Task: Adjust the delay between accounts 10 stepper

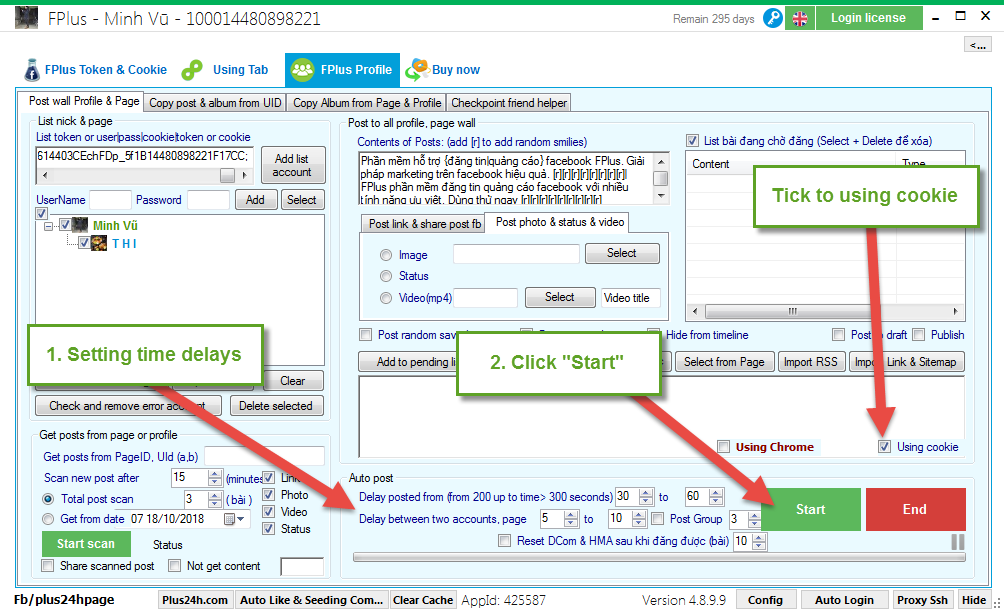Action: (x=639, y=519)
